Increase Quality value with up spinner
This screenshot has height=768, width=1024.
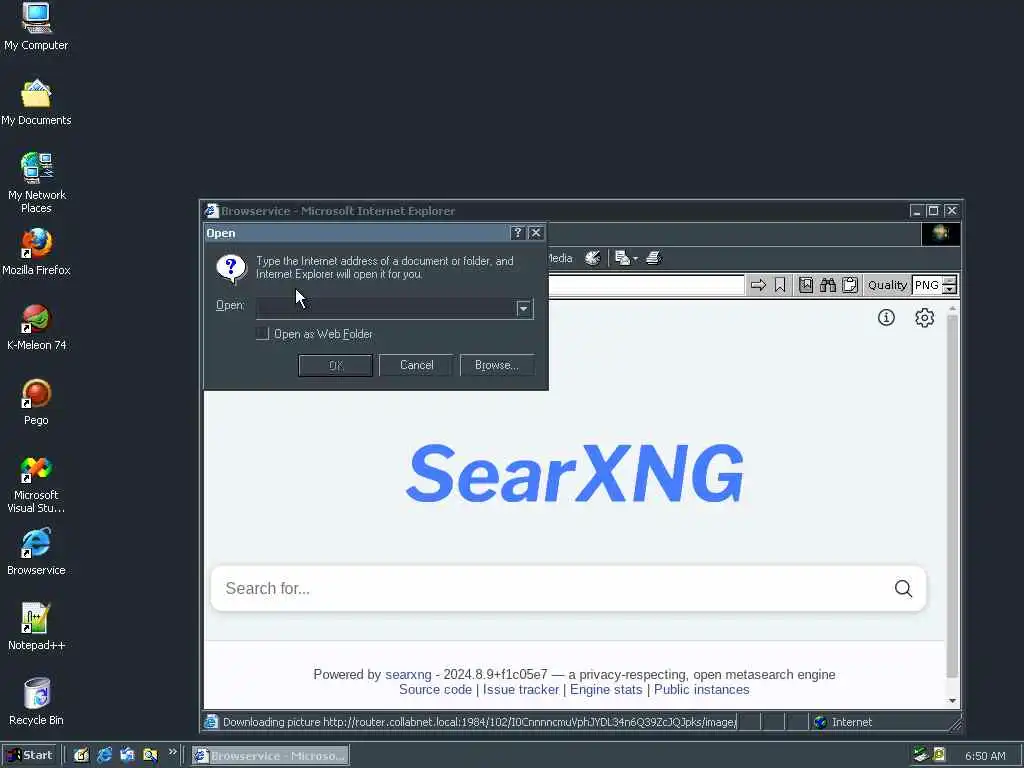click(x=950, y=280)
